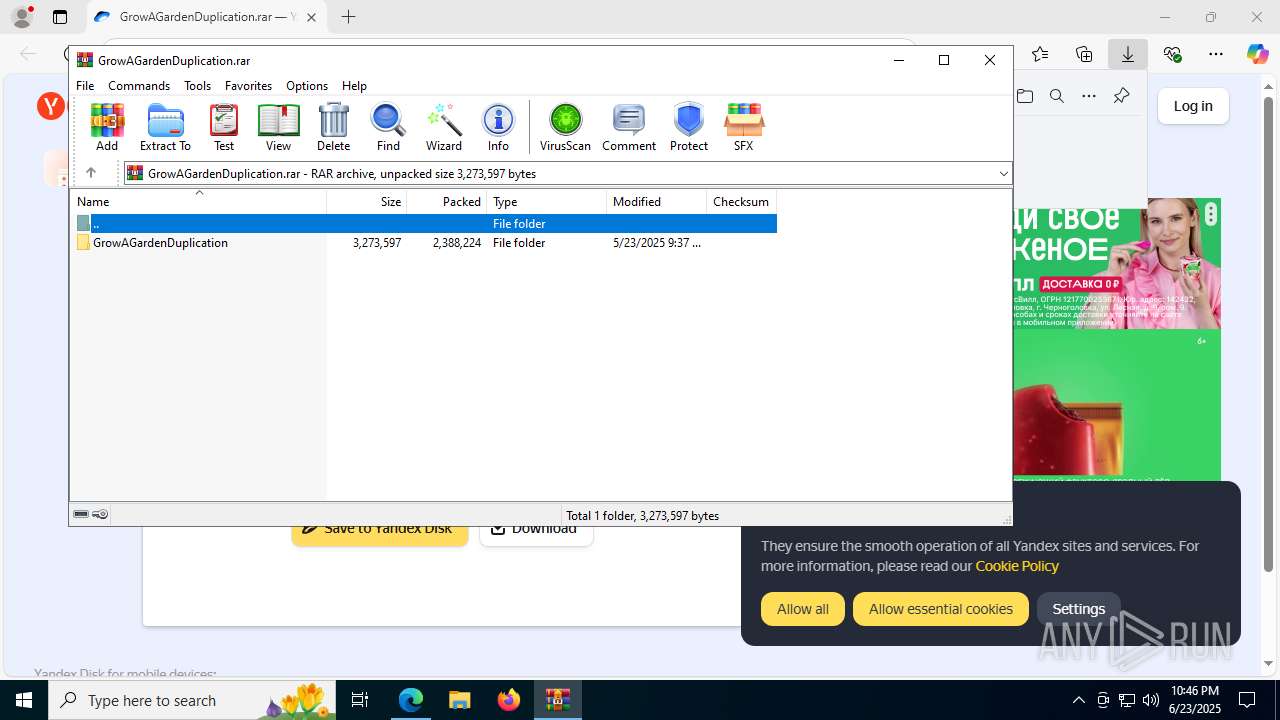Open a new browser tab
The image size is (1280, 720).
point(348,17)
